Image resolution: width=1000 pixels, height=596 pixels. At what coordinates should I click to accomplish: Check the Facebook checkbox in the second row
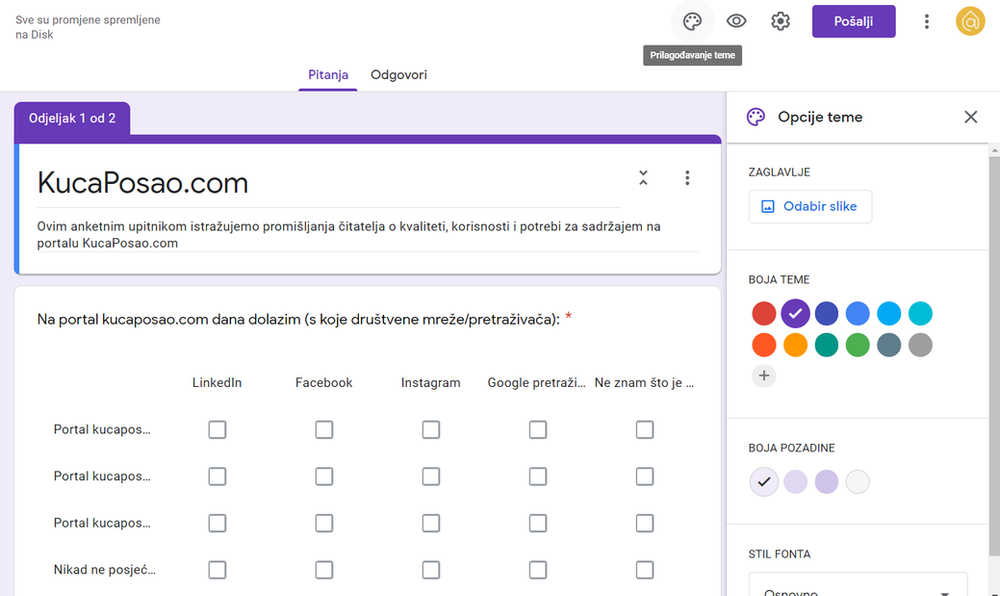[x=324, y=476]
